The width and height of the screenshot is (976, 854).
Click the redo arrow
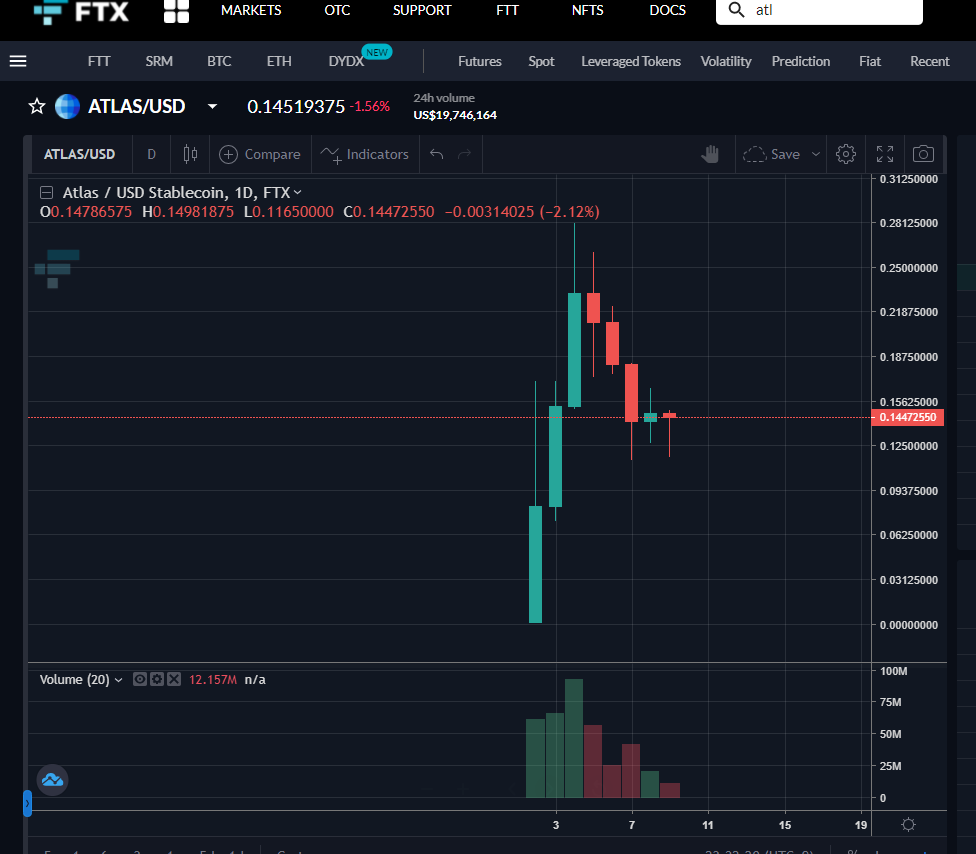tap(464, 154)
